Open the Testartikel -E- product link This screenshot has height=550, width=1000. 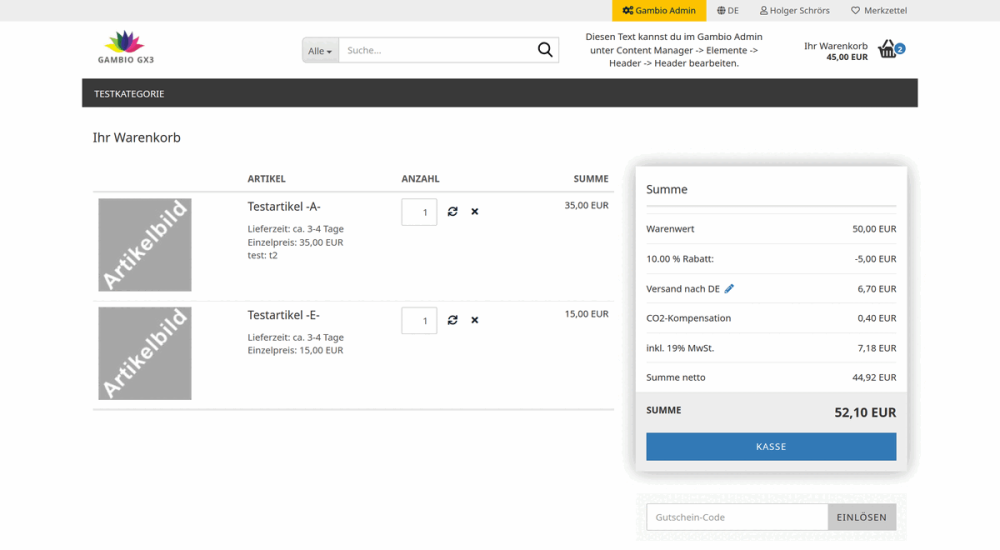(x=284, y=315)
